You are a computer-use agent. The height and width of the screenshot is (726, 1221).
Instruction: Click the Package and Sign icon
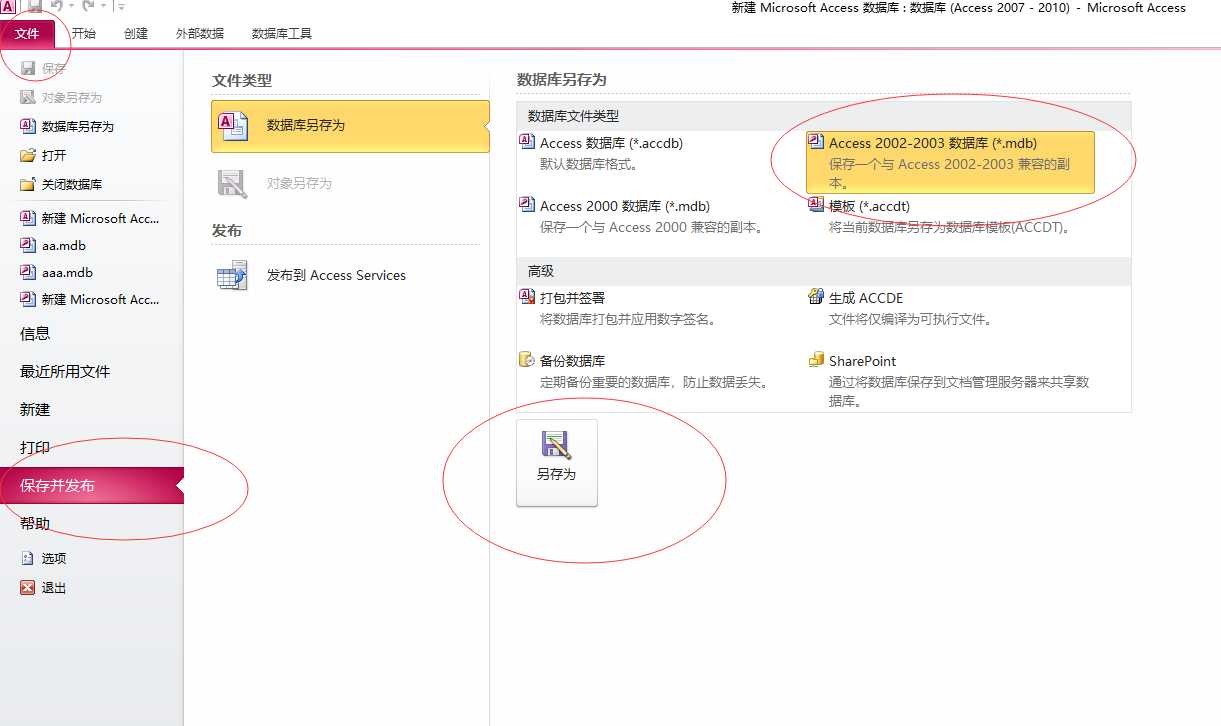pos(527,297)
